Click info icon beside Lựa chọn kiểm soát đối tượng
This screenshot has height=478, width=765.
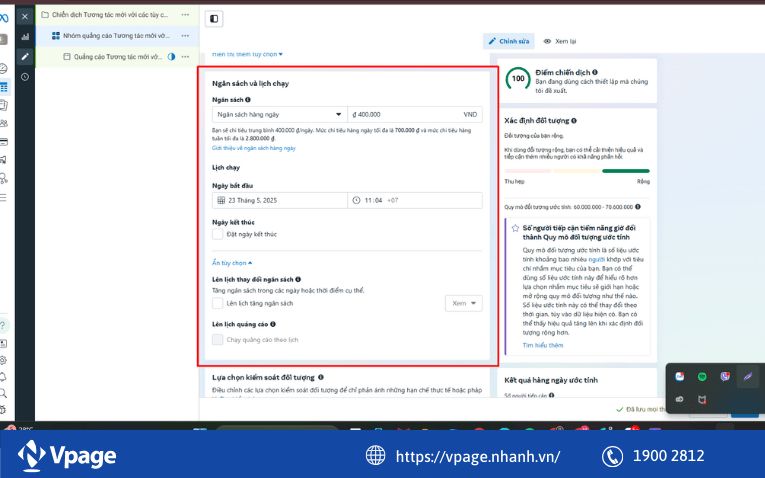click(321, 377)
